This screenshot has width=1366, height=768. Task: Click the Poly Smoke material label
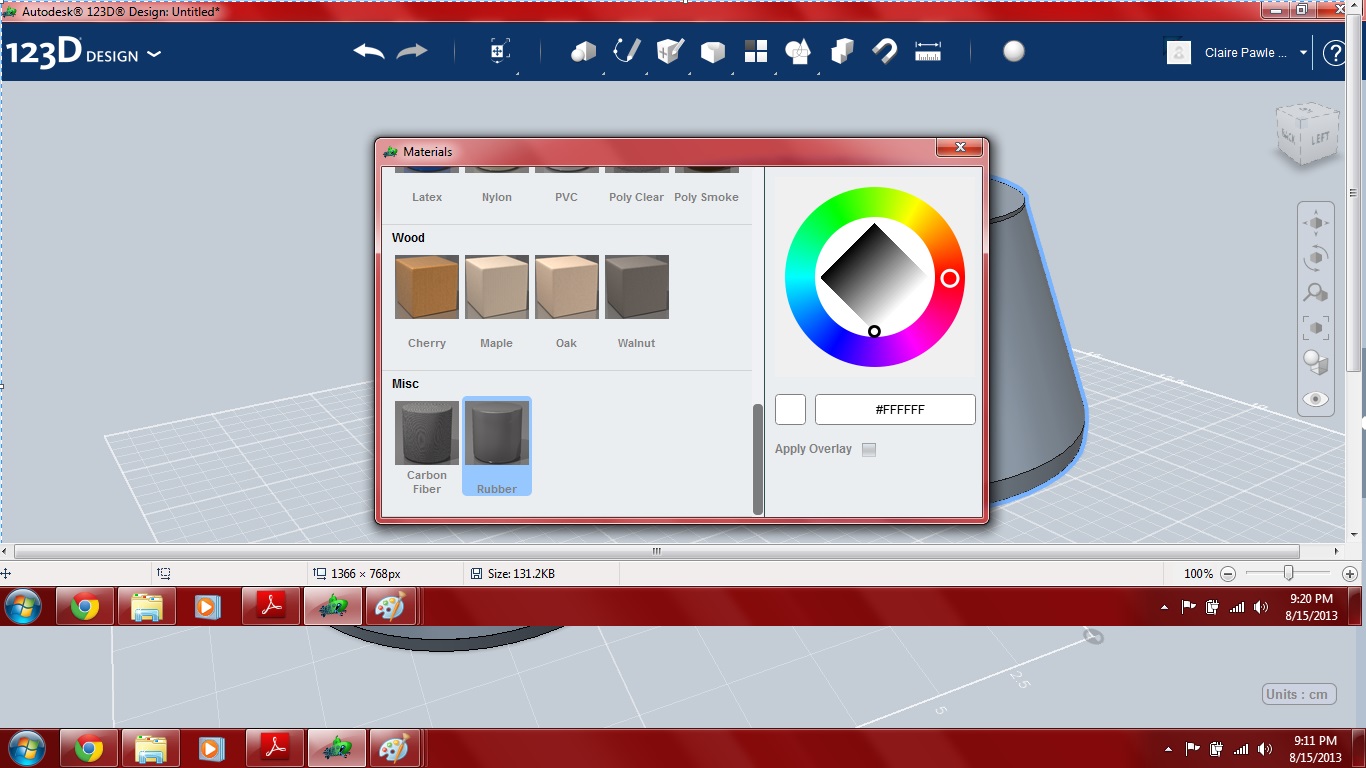(x=706, y=198)
